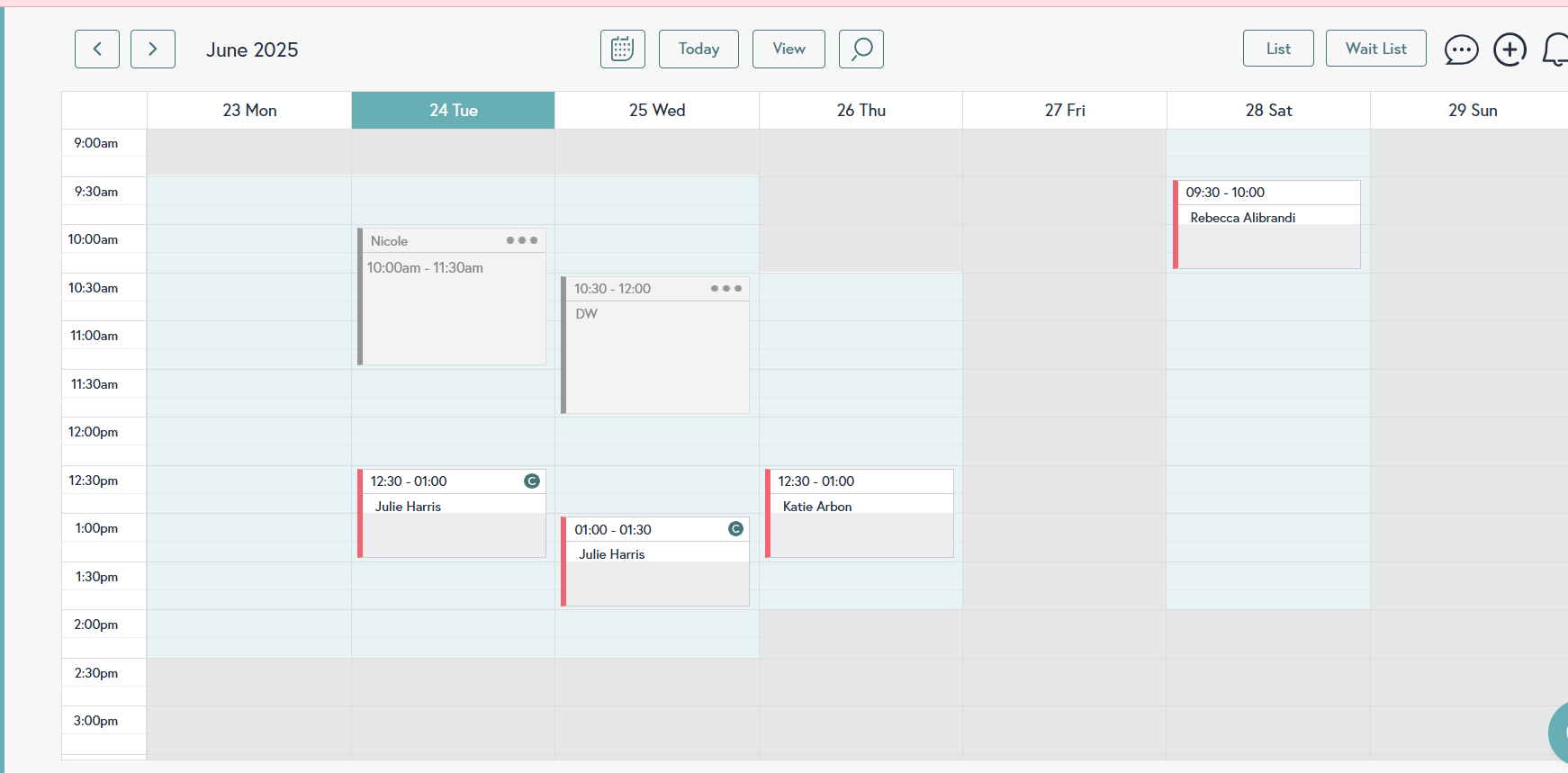Select the 24 Tue column header
The height and width of the screenshot is (773, 1568).
click(x=453, y=111)
